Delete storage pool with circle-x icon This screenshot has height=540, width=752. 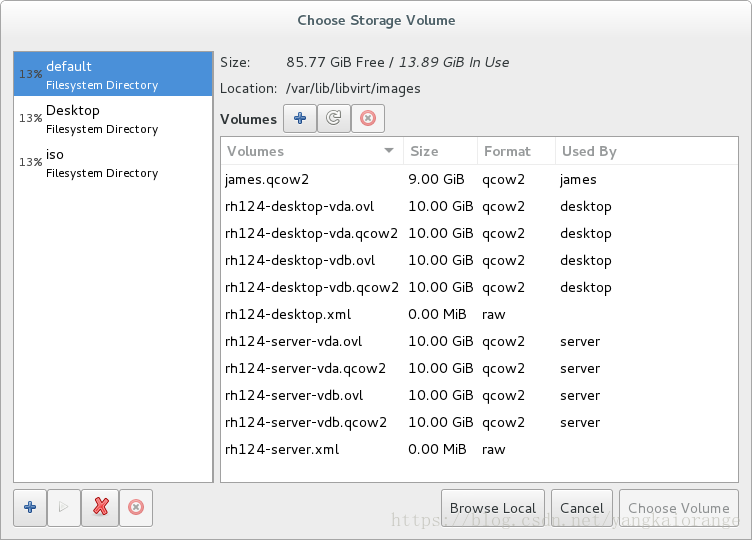tap(136, 507)
